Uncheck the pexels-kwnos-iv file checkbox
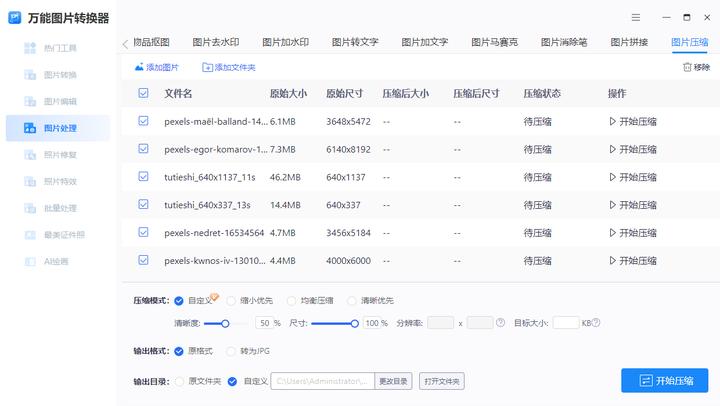This screenshot has width=720, height=406. tap(143, 260)
